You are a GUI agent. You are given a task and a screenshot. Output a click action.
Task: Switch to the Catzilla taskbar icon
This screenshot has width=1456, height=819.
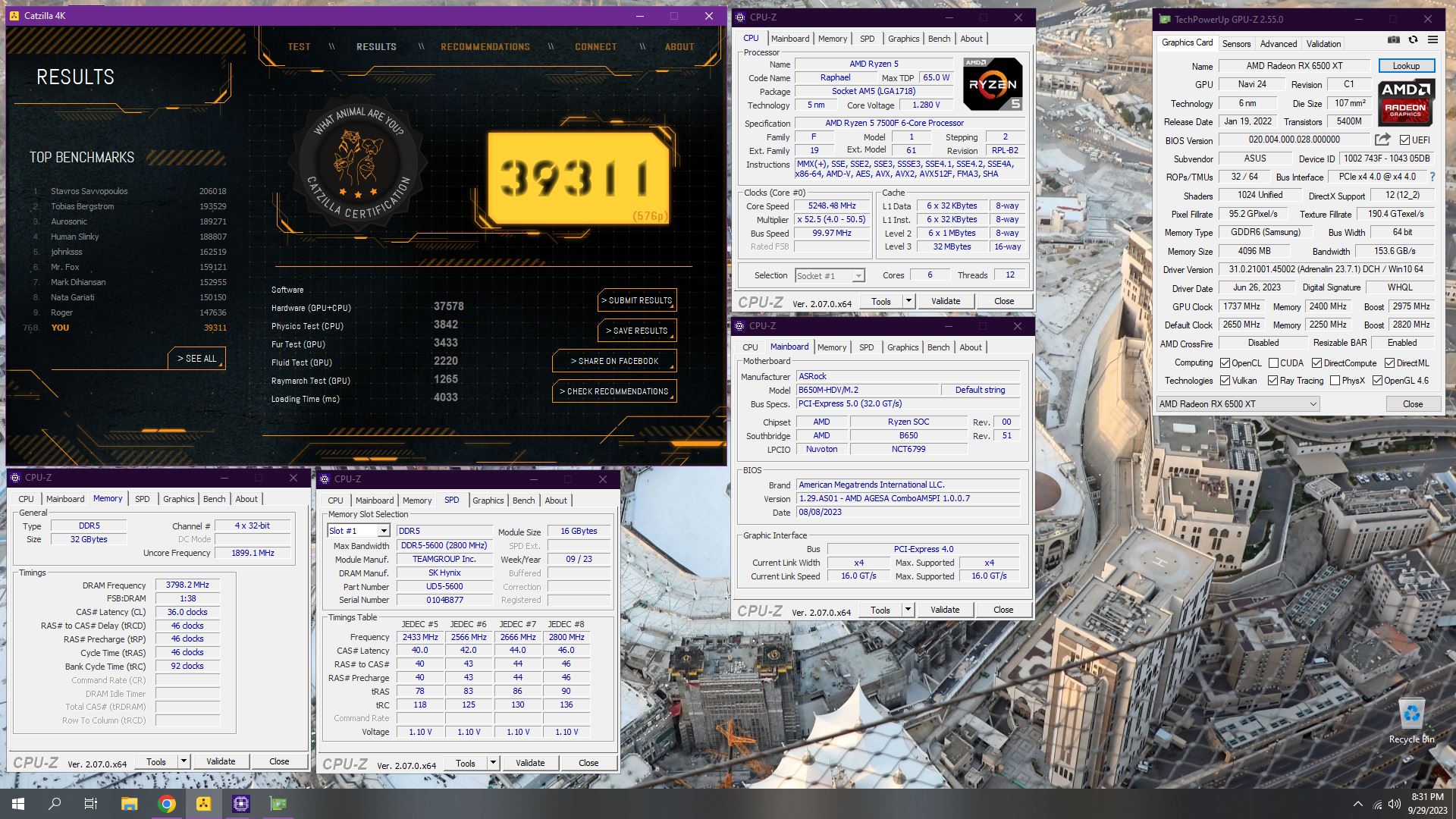(204, 804)
